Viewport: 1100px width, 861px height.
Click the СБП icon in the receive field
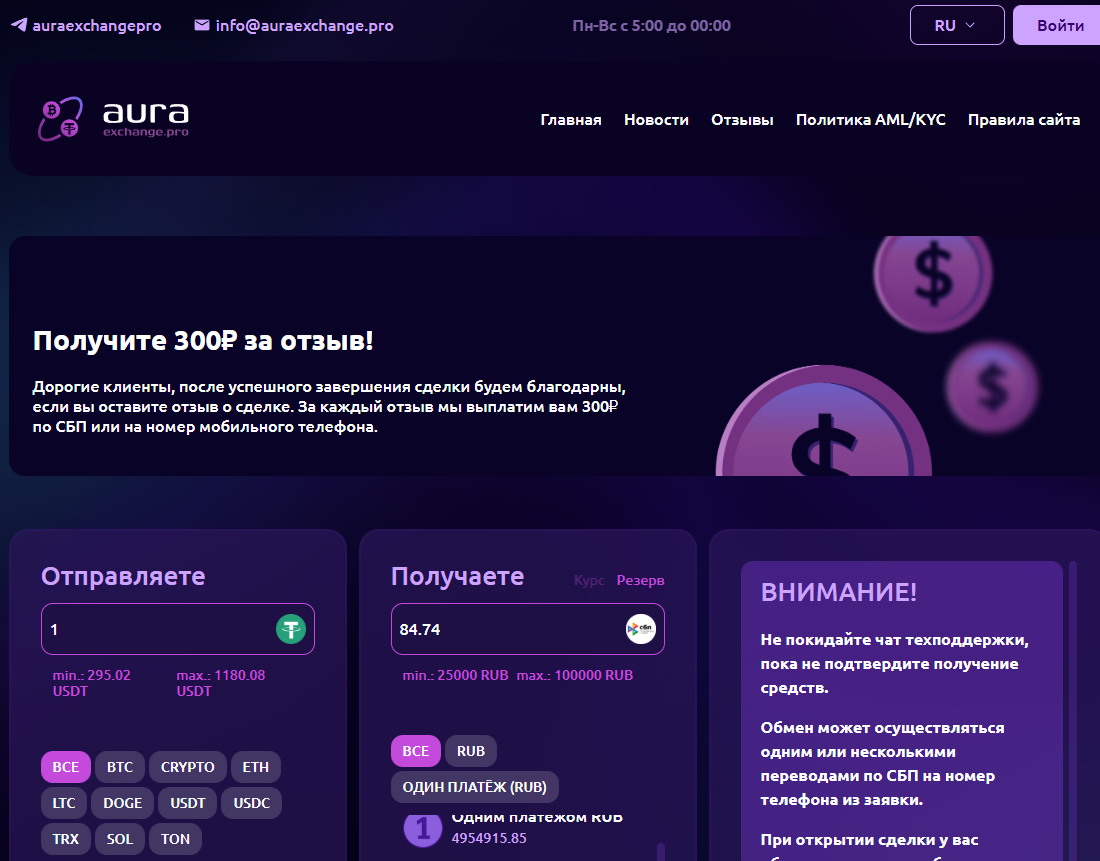(640, 629)
